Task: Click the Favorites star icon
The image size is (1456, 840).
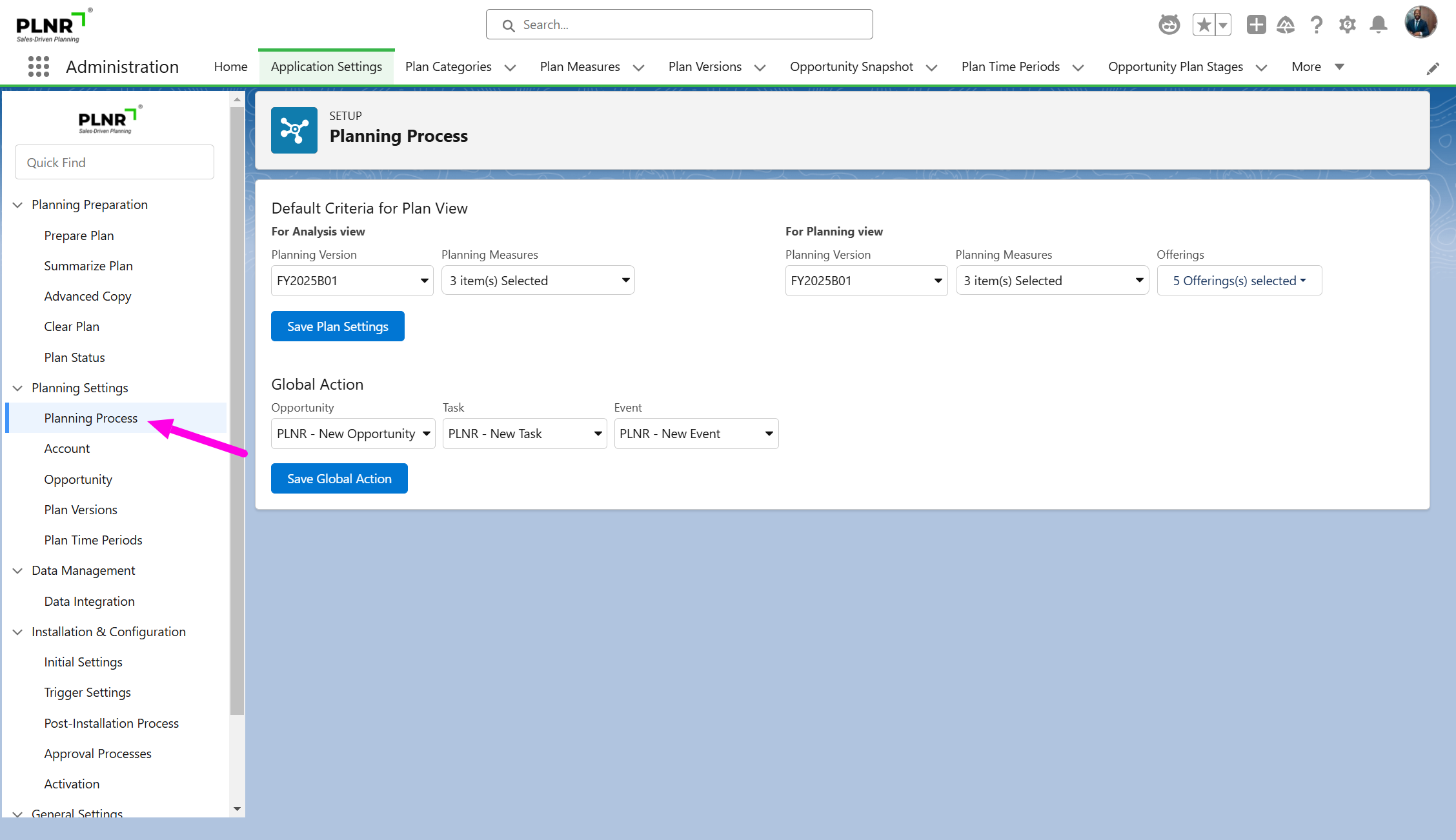Action: tap(1204, 25)
